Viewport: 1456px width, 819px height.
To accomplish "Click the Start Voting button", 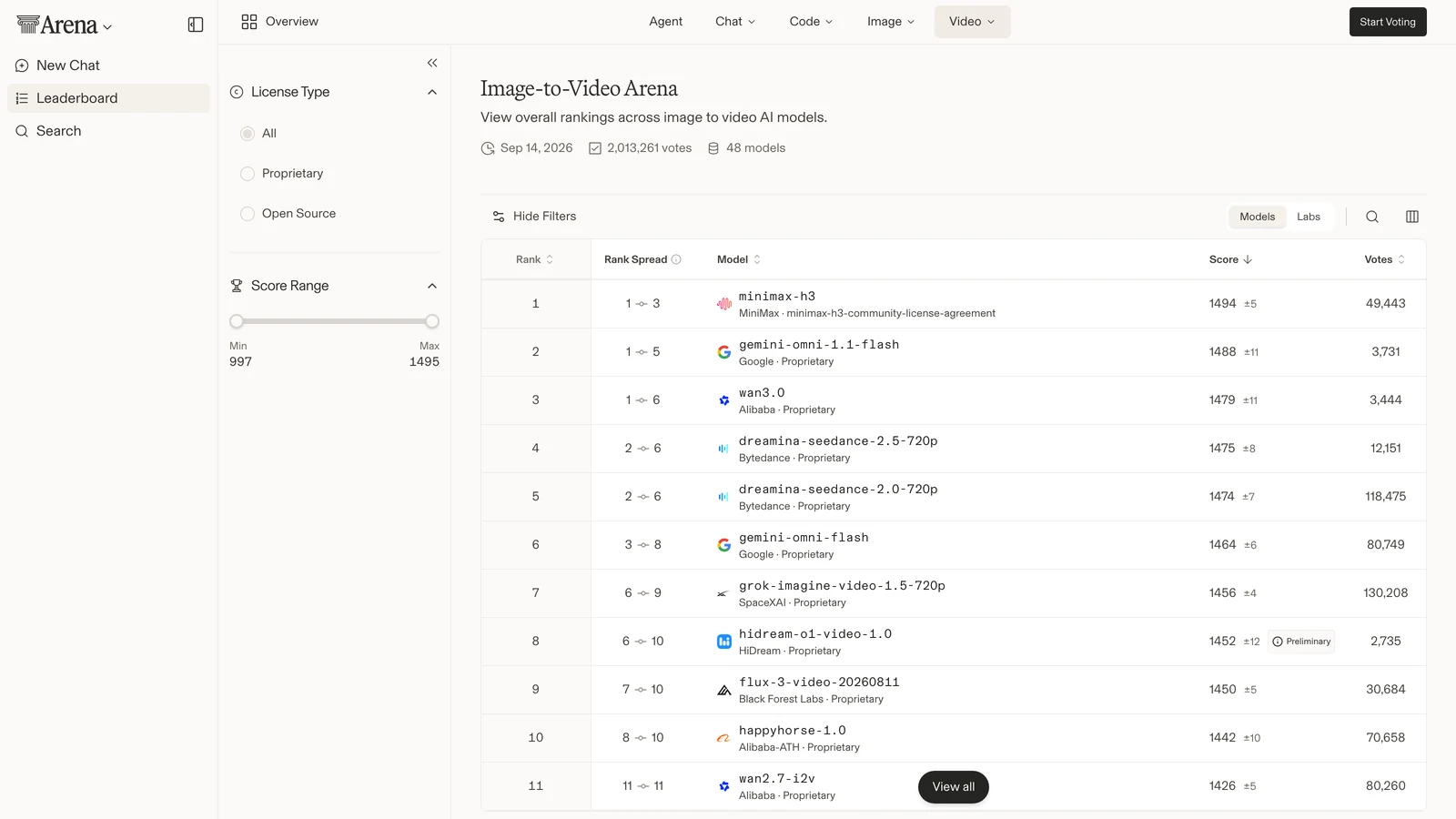I will click(1388, 22).
